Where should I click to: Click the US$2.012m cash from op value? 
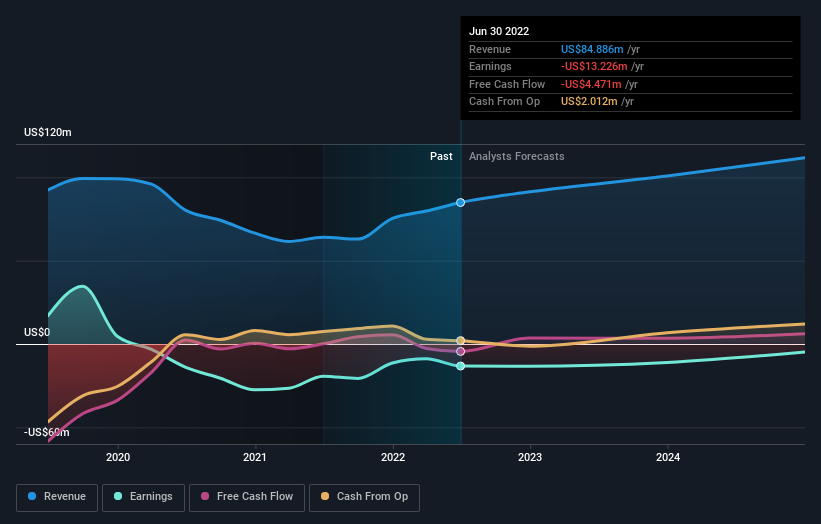point(589,102)
